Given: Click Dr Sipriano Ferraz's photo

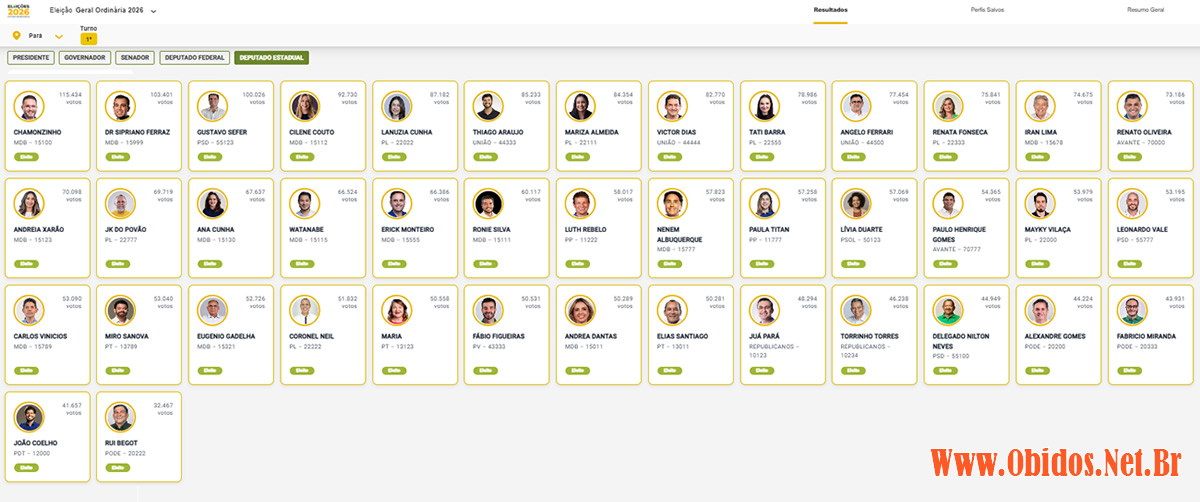Looking at the screenshot, I should (120, 106).
